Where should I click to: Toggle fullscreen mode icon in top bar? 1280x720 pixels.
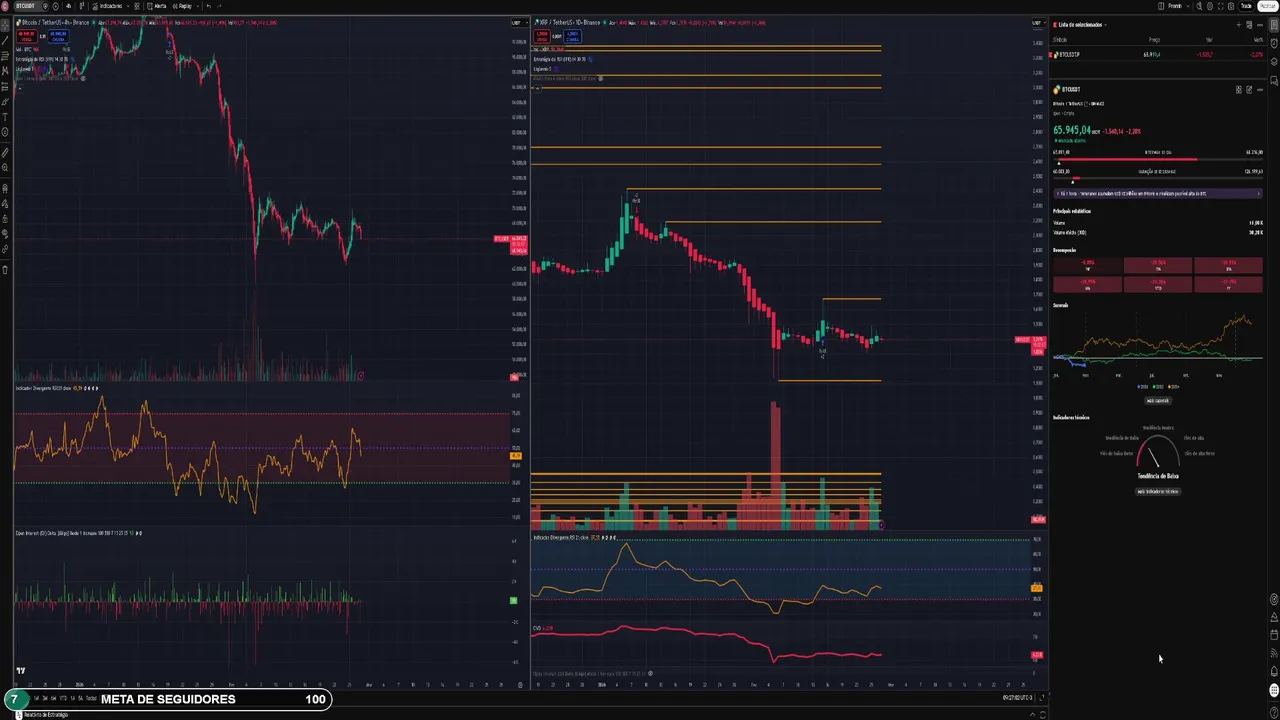[1221, 6]
